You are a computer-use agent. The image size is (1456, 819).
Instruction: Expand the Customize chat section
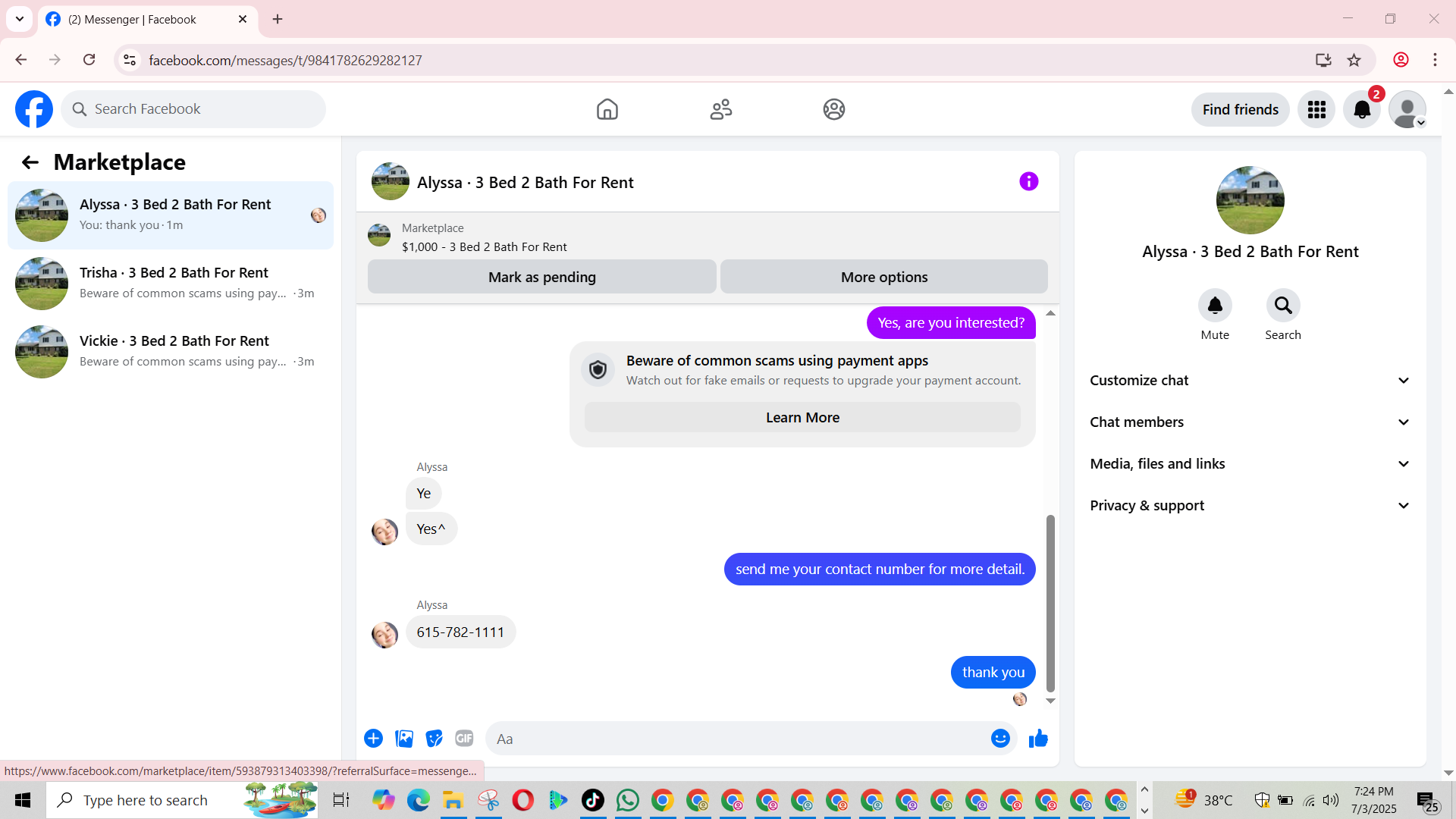point(1250,381)
